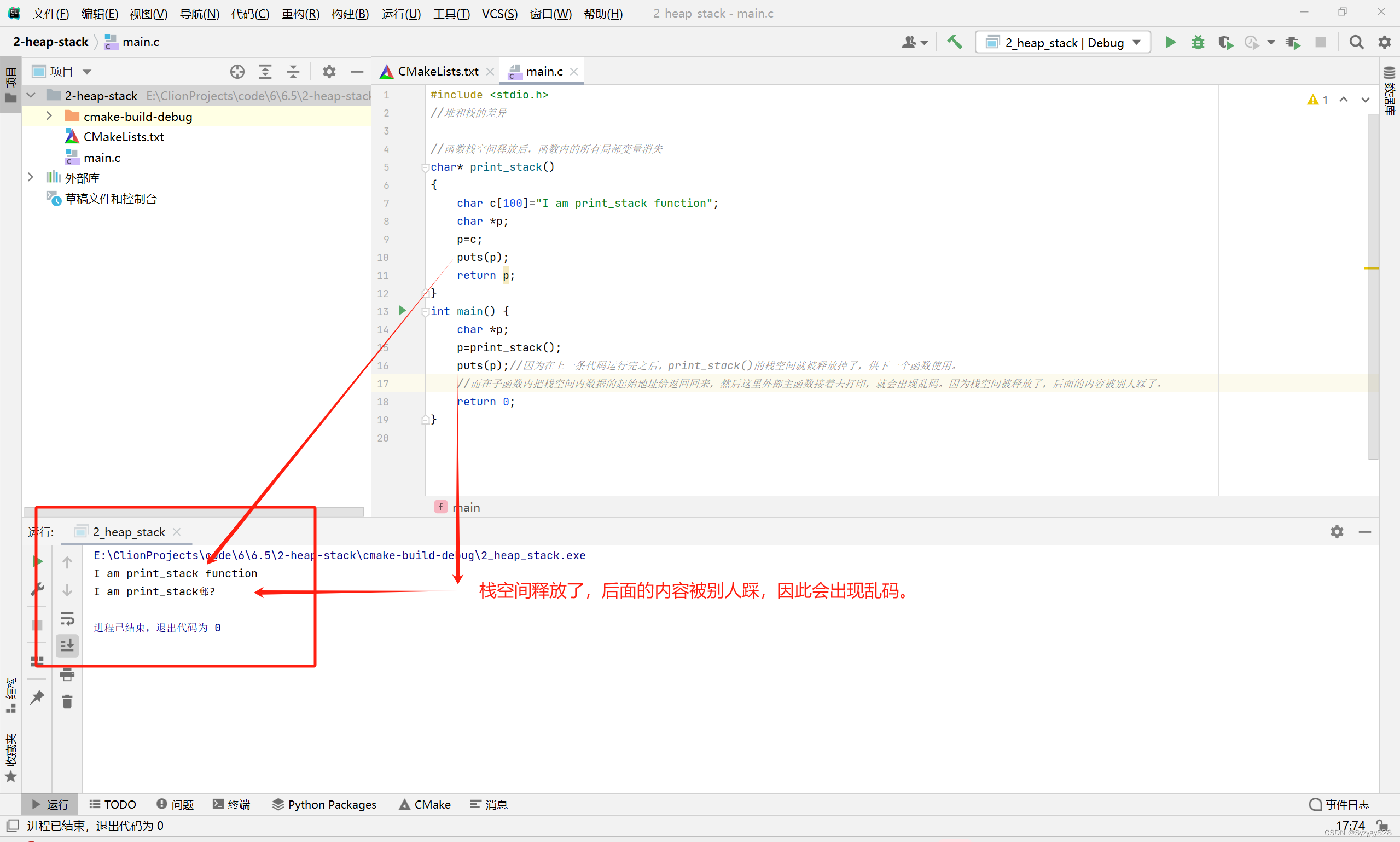Image resolution: width=1400 pixels, height=842 pixels.
Task: Collapse all in project panel
Action: (x=293, y=72)
